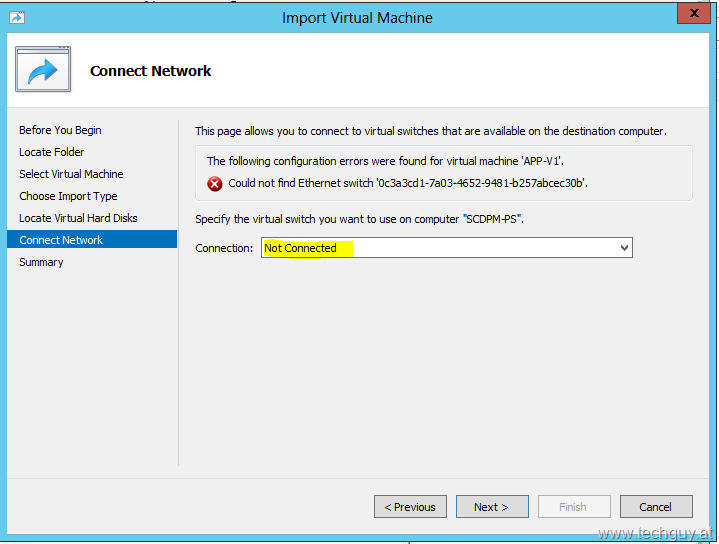Image resolution: width=719 pixels, height=544 pixels.
Task: Click the Connect Network page heading
Action: (150, 71)
